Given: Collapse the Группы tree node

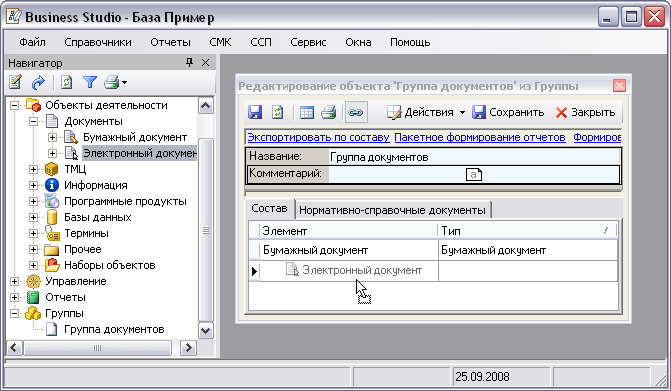Looking at the screenshot, I should point(15,314).
